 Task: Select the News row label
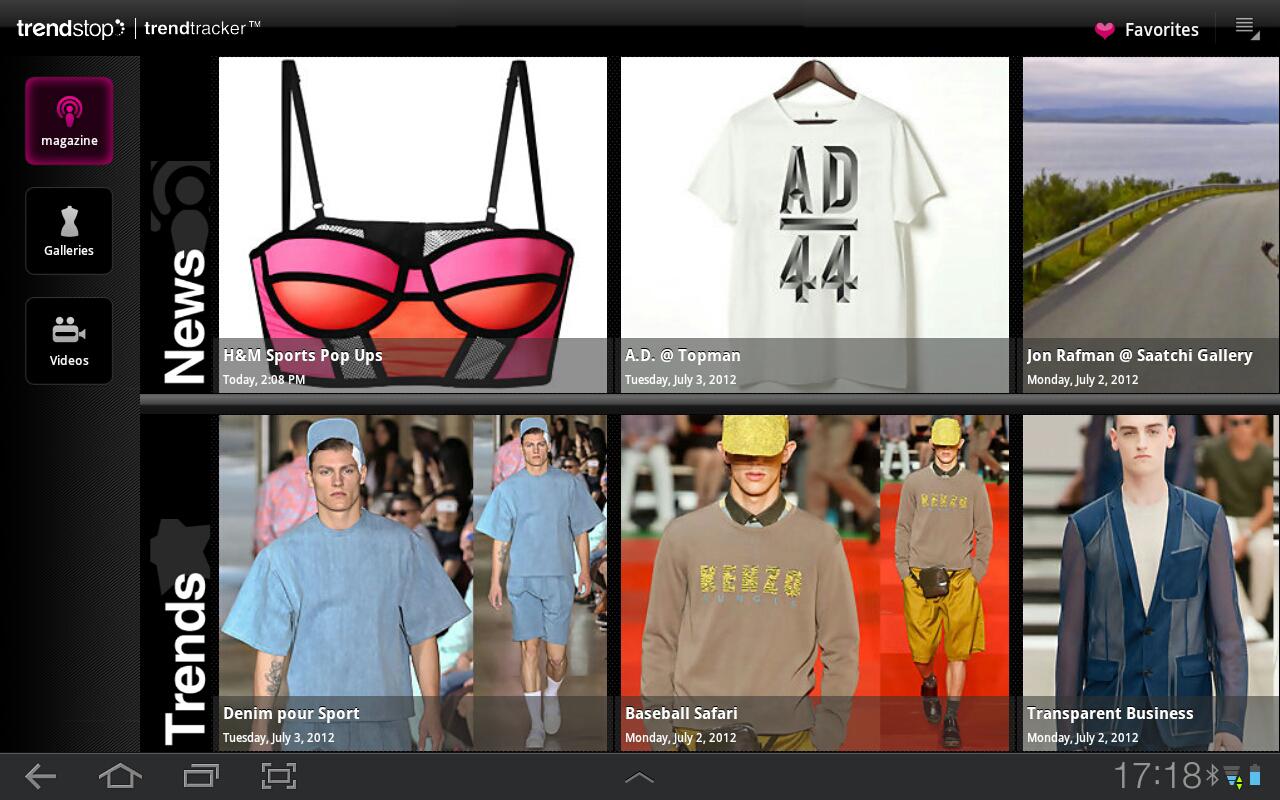click(x=183, y=316)
